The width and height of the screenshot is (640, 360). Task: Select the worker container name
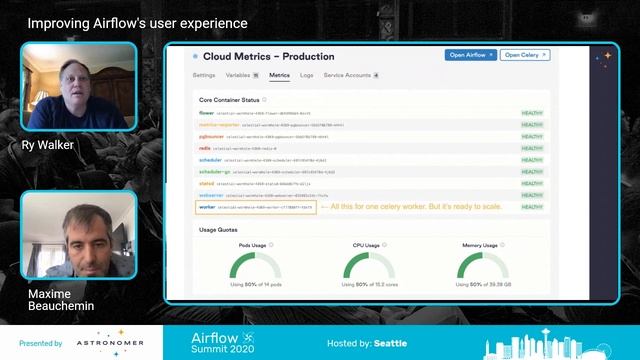click(207, 207)
